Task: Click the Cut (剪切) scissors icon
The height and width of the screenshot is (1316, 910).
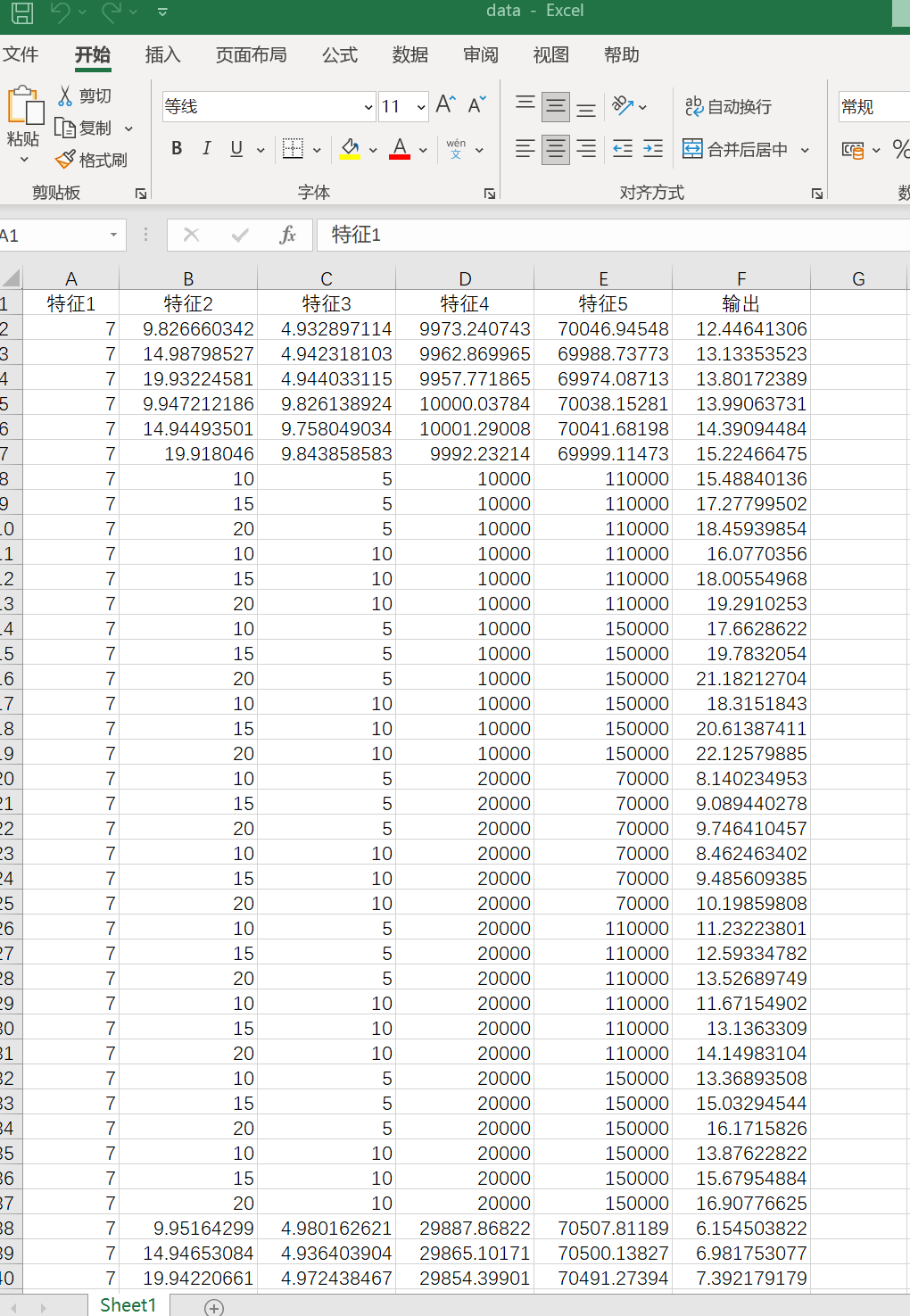Action: click(x=65, y=96)
